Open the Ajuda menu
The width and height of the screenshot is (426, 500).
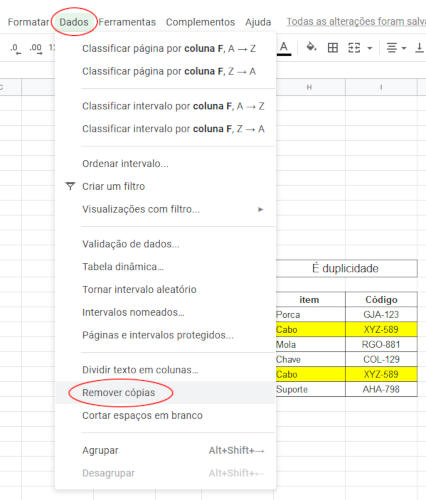tap(258, 22)
